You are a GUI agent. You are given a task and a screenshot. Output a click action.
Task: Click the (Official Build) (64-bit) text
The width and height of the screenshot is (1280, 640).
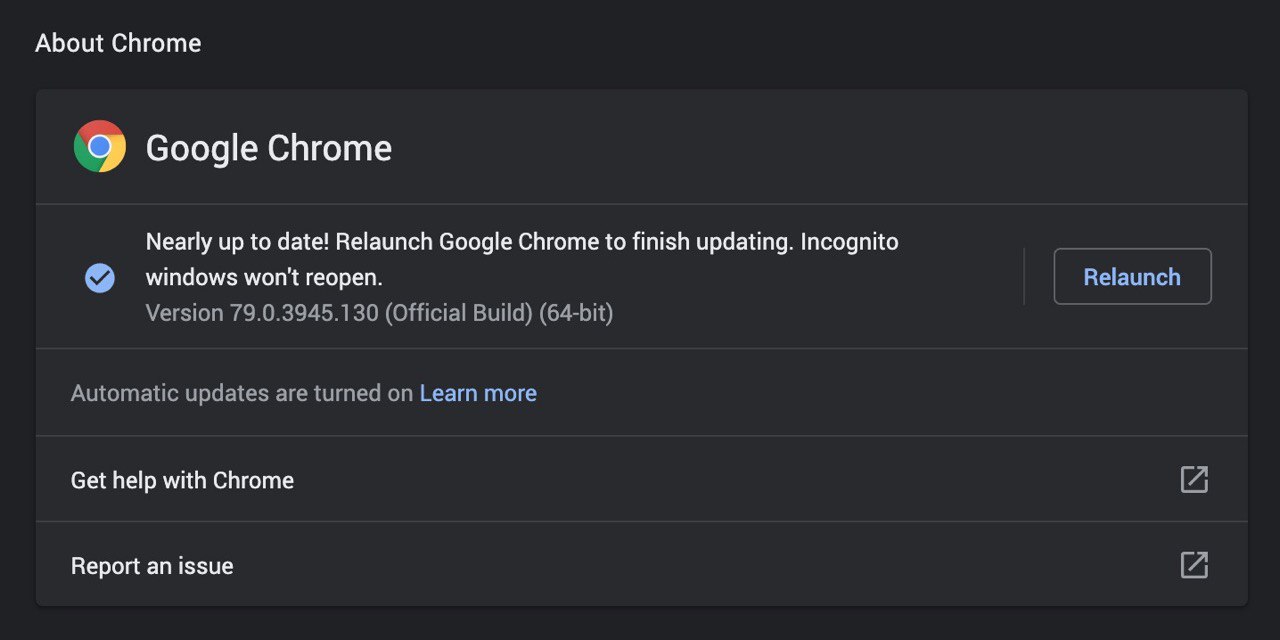pyautogui.click(x=499, y=313)
